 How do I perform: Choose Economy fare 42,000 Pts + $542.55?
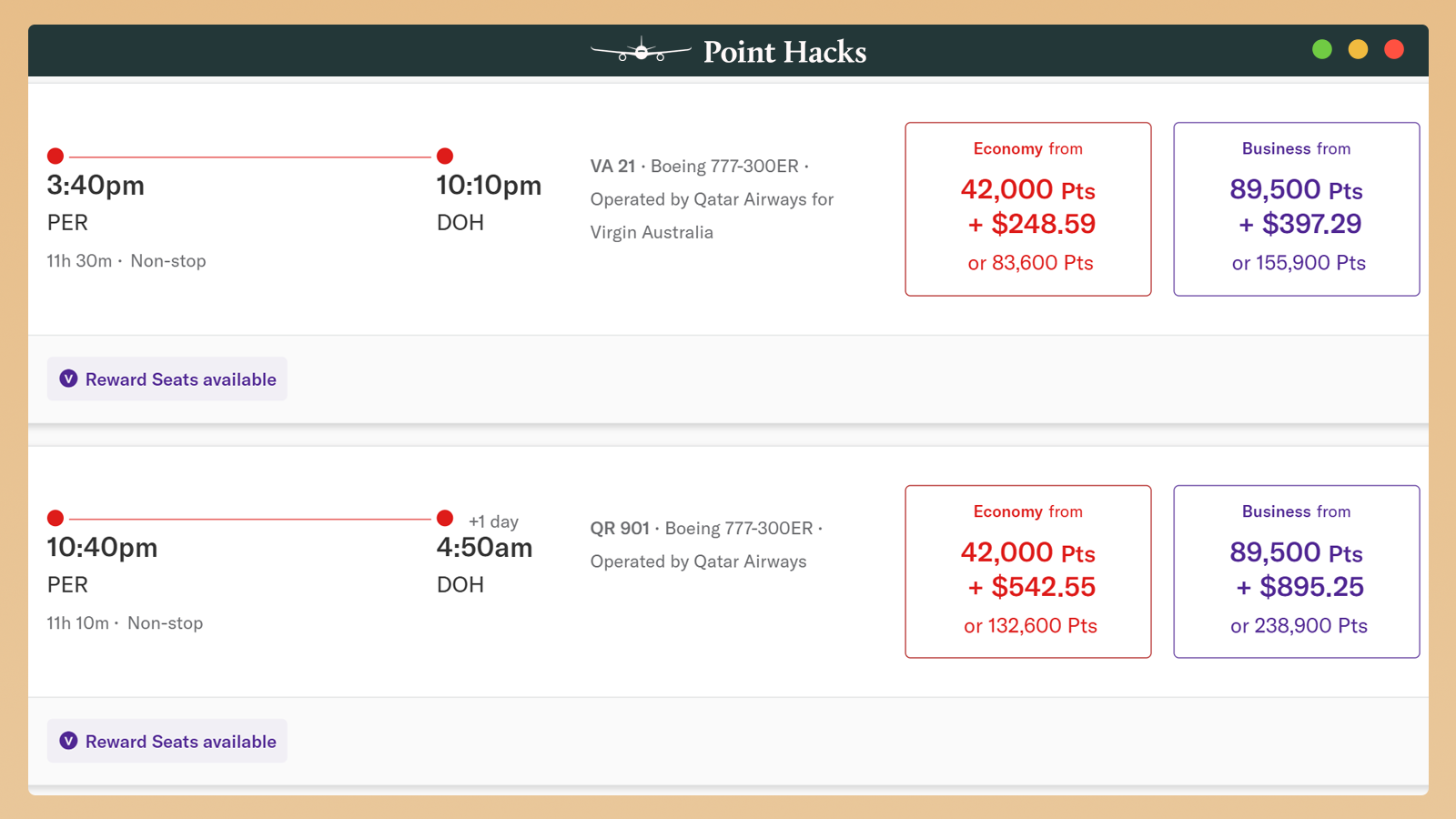(x=1027, y=571)
